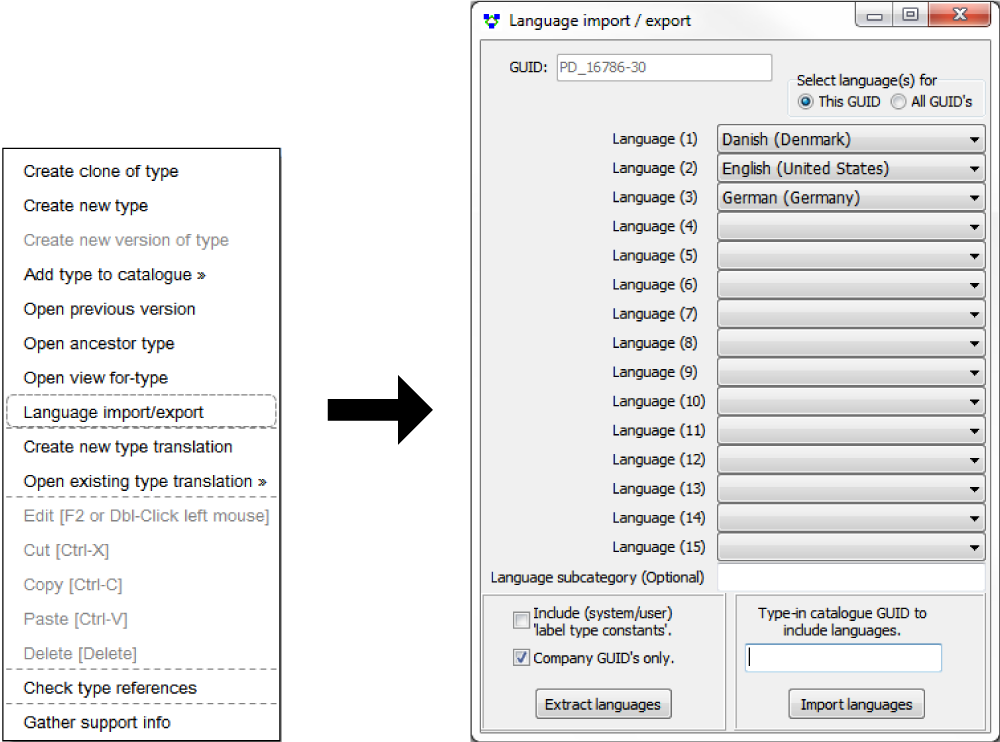The image size is (1000, 742).
Task: Click the 'Extract languages' button
Action: (x=603, y=703)
